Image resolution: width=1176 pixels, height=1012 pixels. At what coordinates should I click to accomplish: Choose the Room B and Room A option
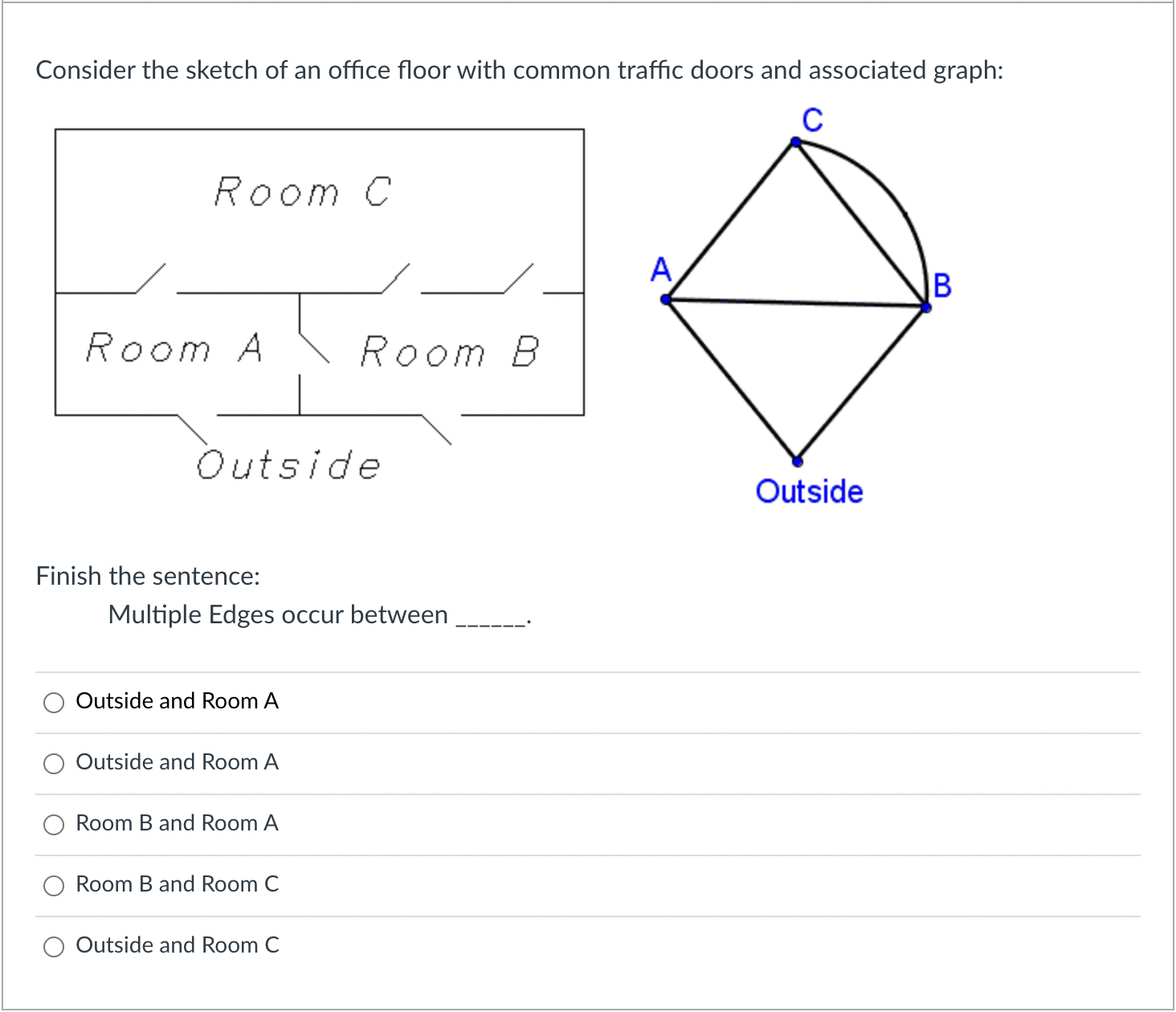(x=53, y=824)
